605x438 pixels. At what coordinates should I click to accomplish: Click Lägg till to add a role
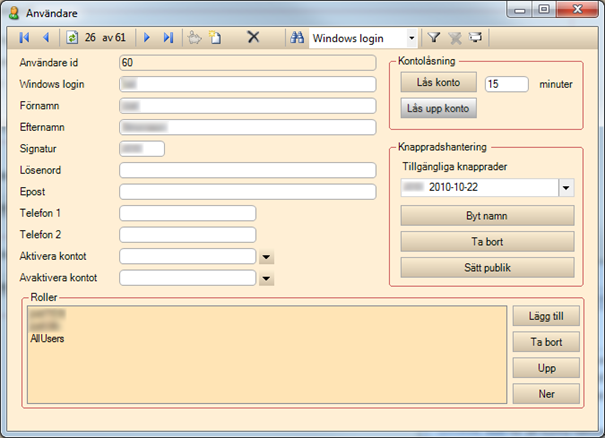point(545,317)
